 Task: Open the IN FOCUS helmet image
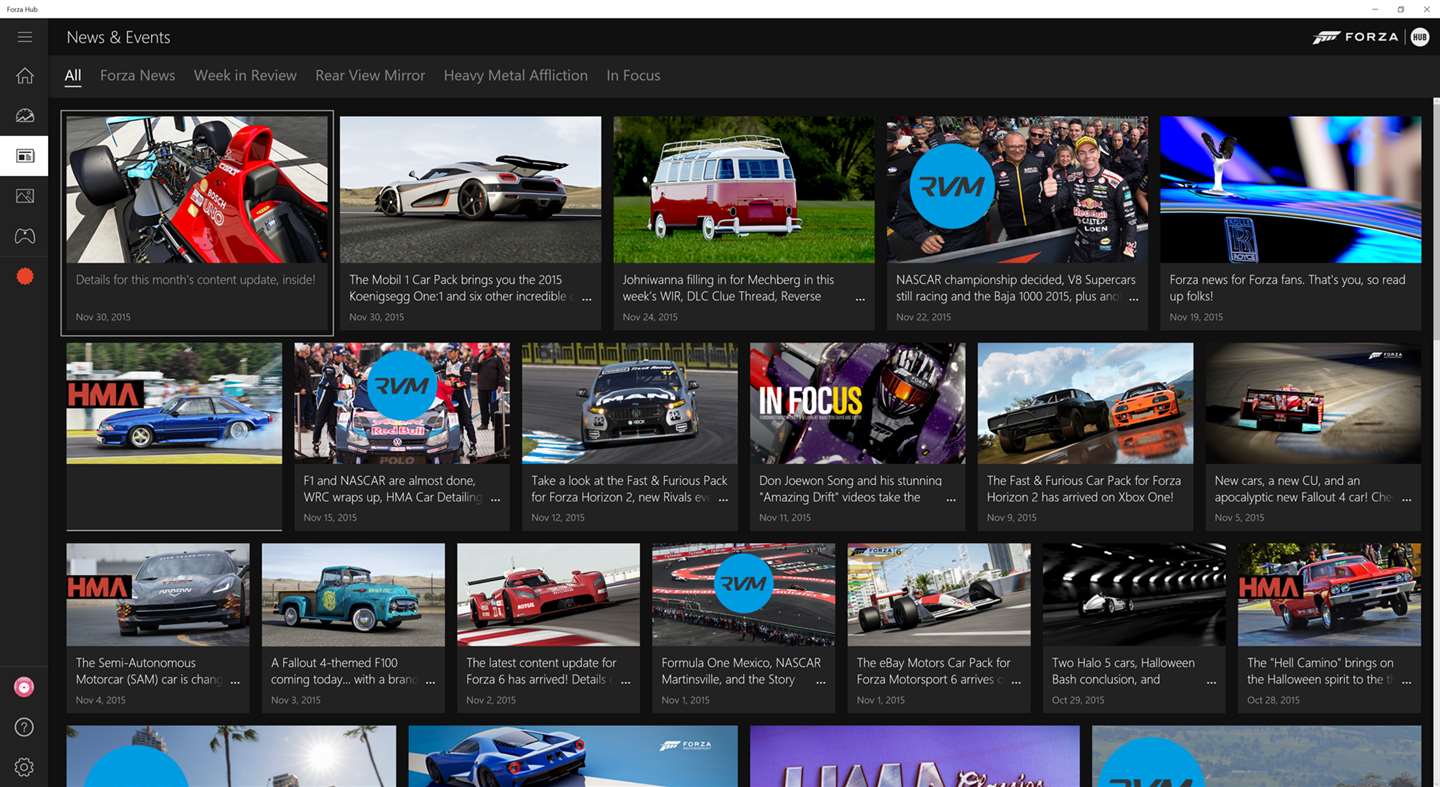[857, 403]
